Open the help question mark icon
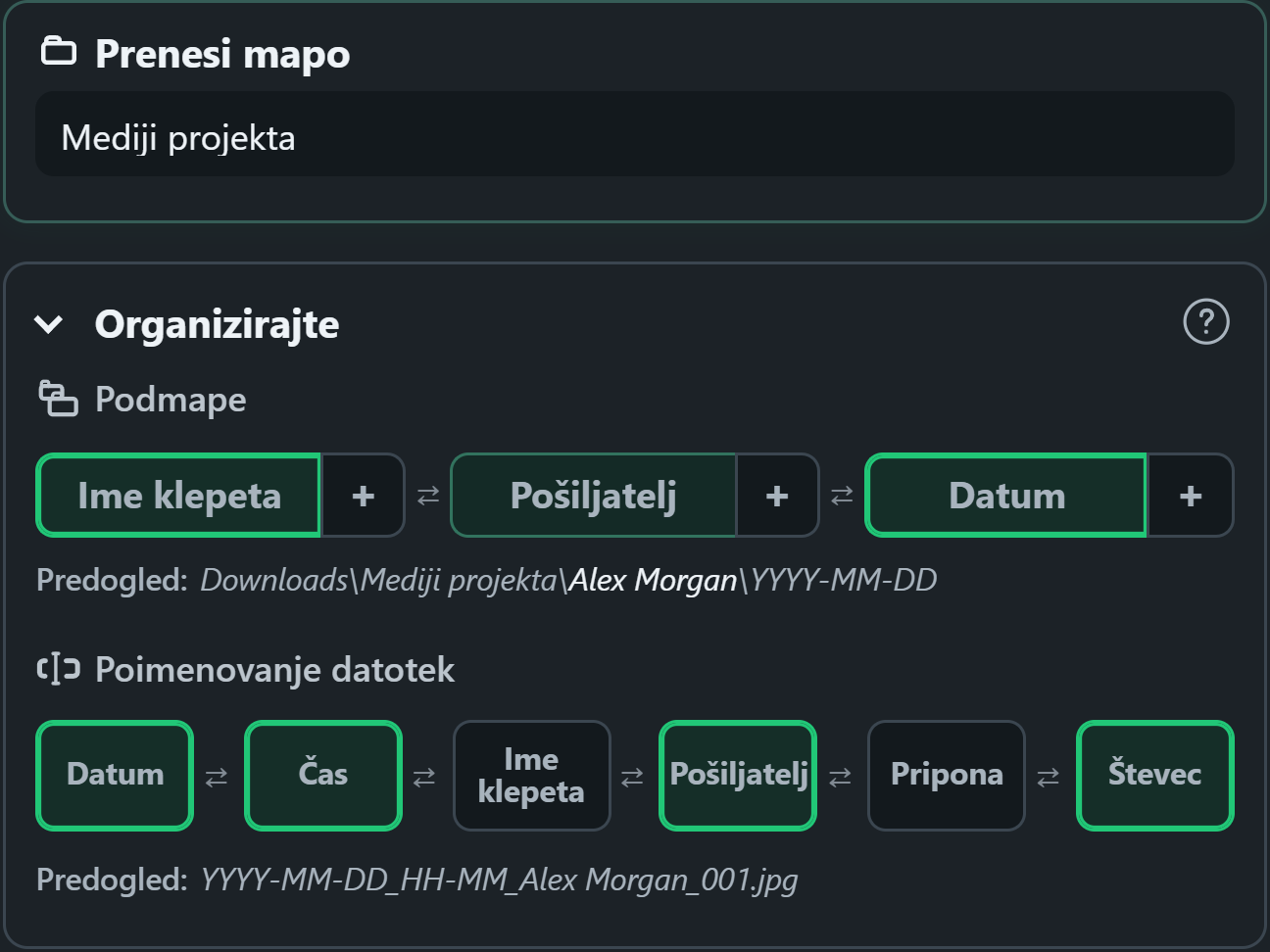1270x952 pixels. [1206, 321]
